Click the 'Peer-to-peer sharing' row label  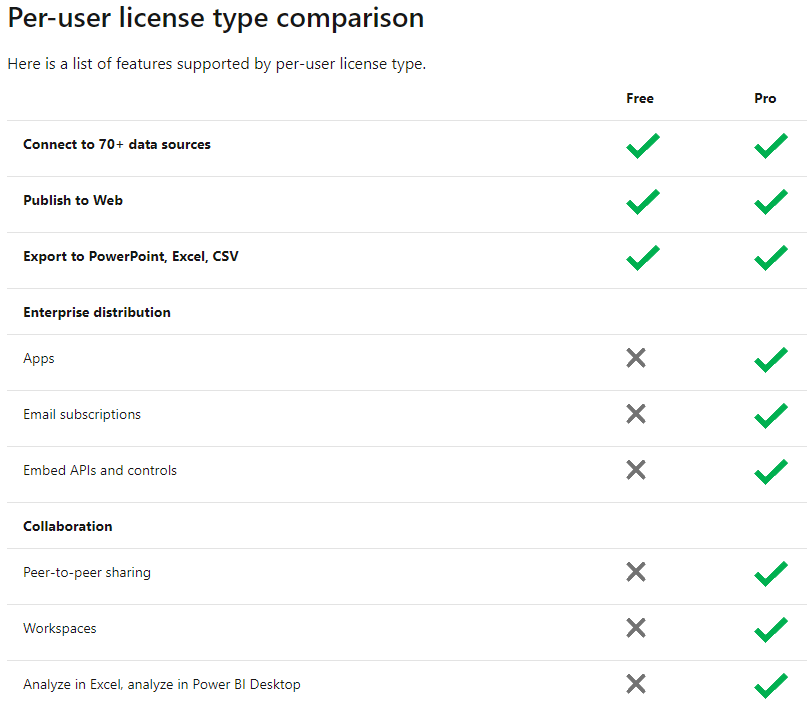tap(87, 573)
